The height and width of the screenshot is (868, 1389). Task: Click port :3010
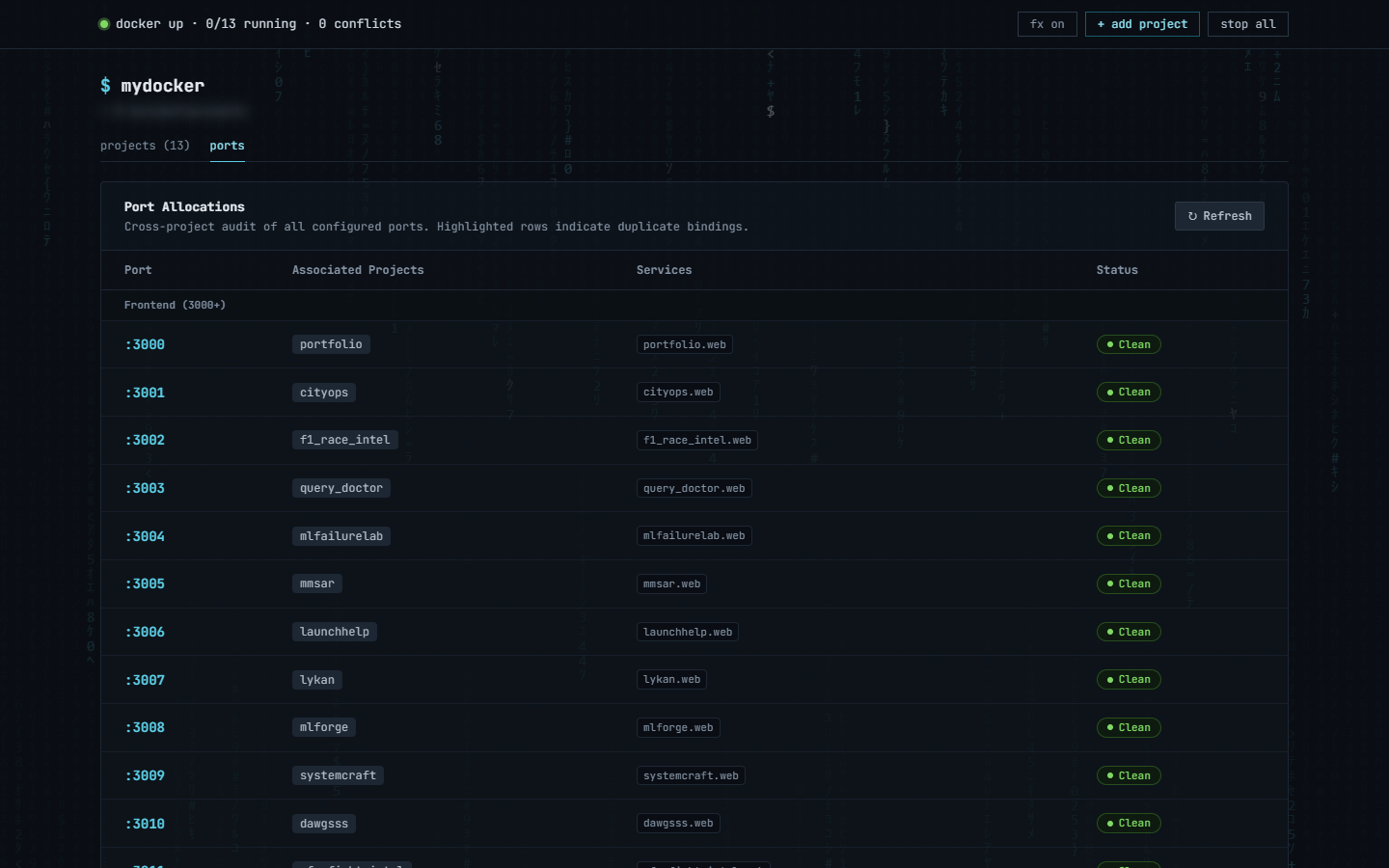(x=145, y=824)
